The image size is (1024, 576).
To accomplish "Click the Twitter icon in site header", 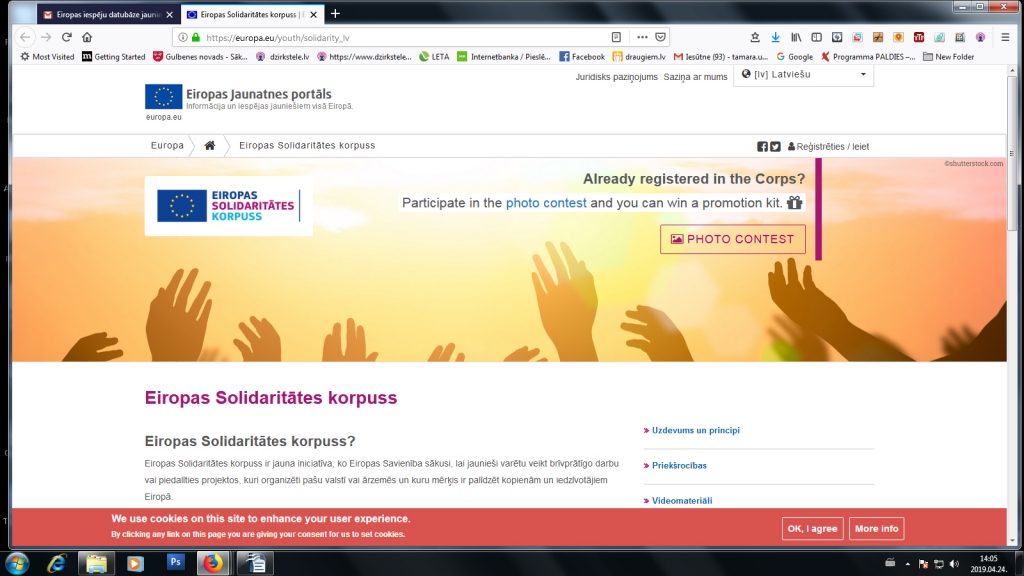I will coord(775,146).
